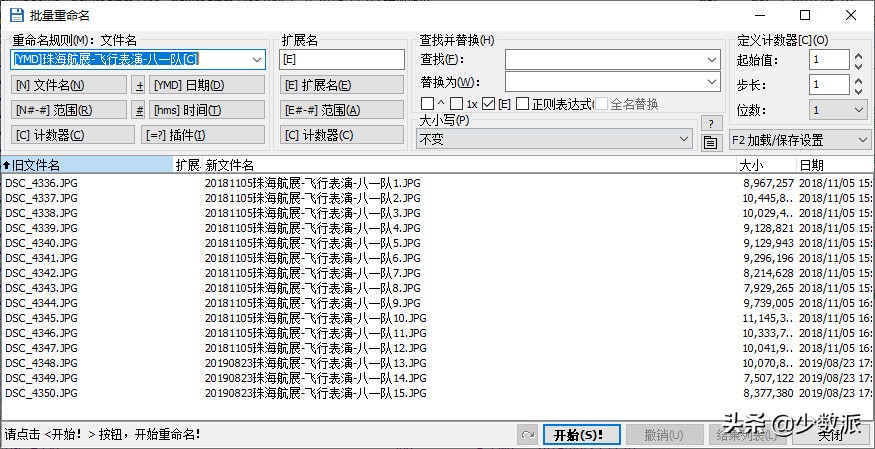This screenshot has height=449, width=875.
Task: Open help with the ? button
Action: (711, 124)
